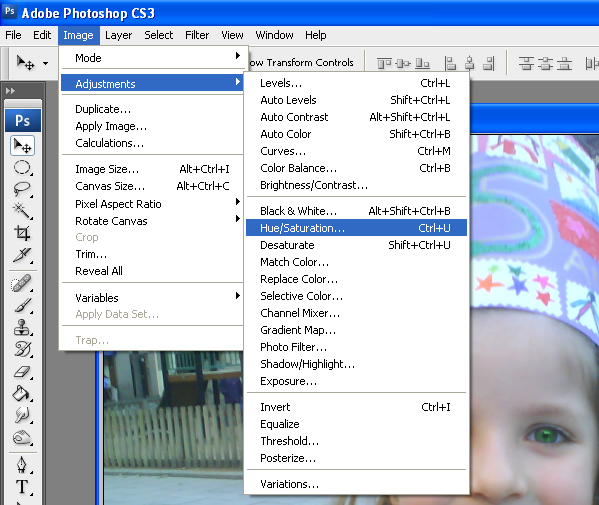Select the Lasso tool
599x505 pixels.
click(x=22, y=189)
